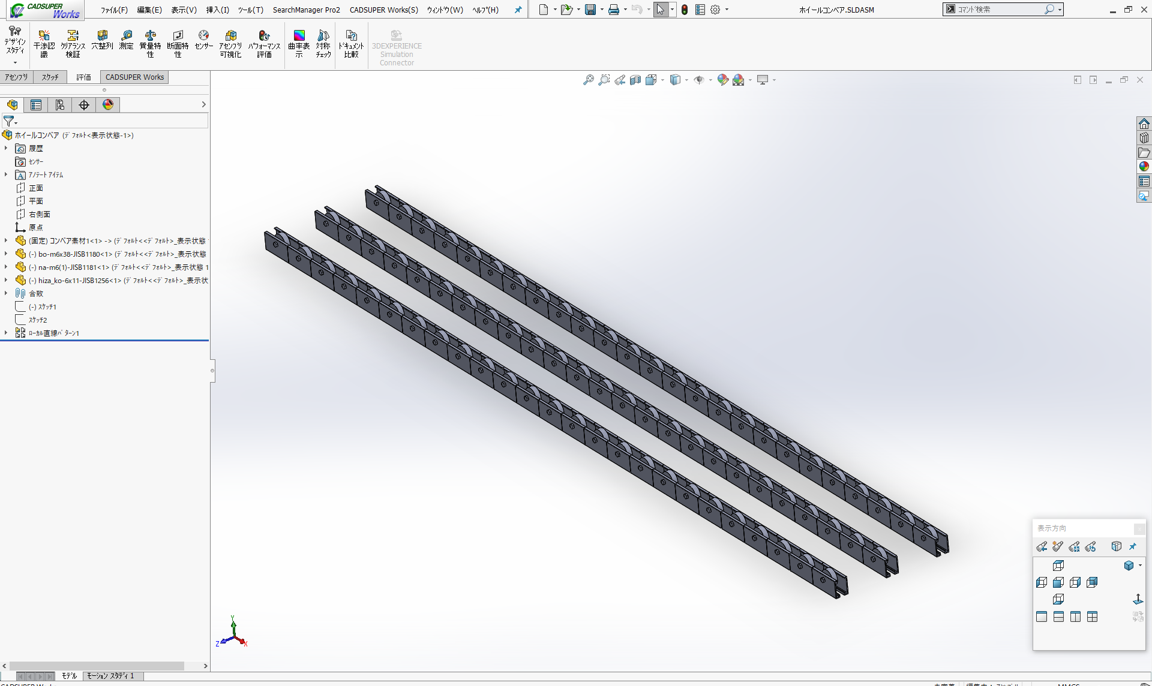
Task: Switch to two-view horizontal viewport layout
Action: coord(1059,617)
